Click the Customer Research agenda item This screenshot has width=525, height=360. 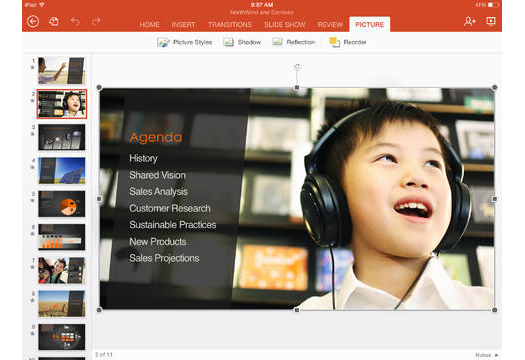(170, 208)
